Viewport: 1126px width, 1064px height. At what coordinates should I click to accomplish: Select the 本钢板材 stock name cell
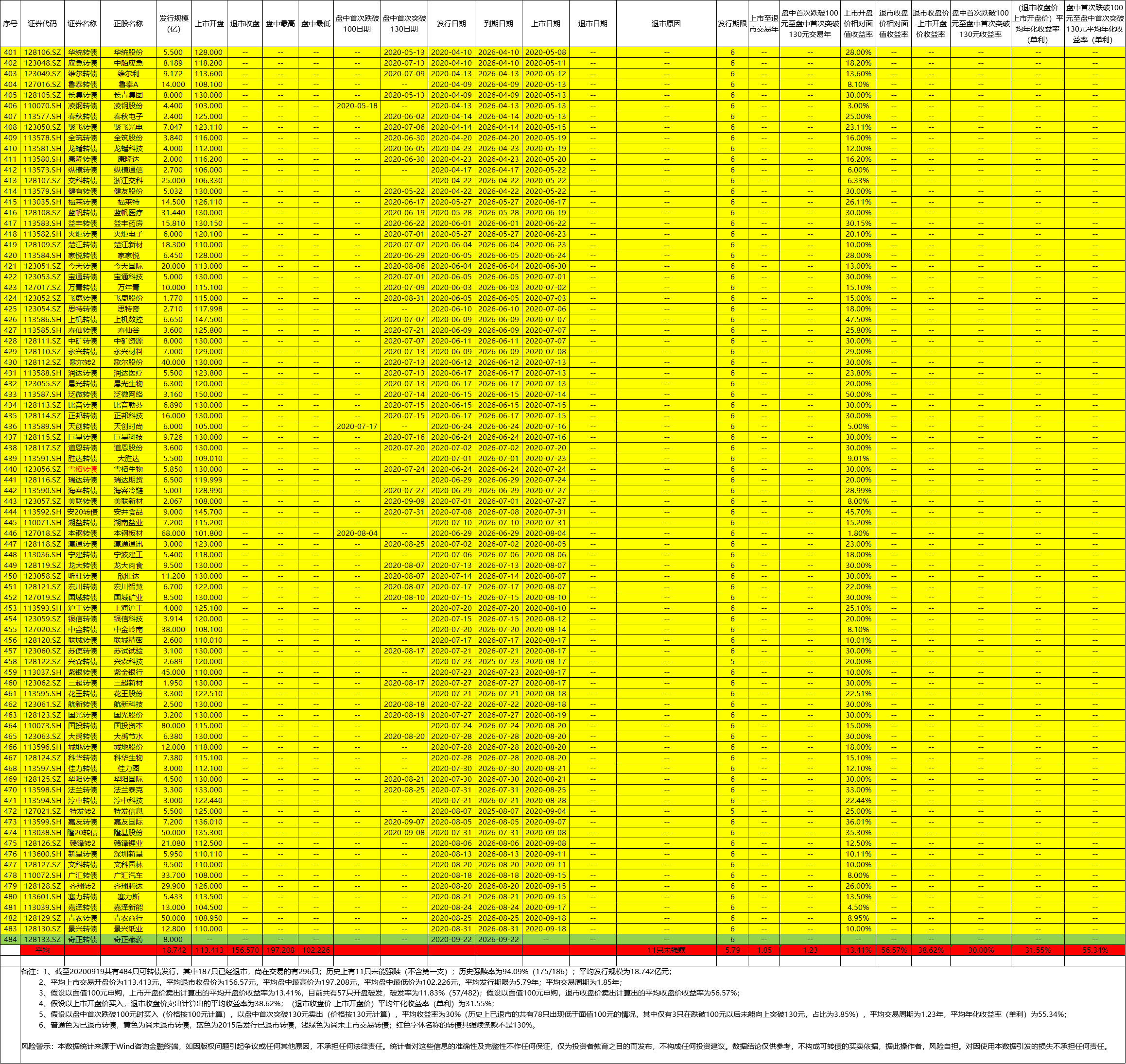128,533
